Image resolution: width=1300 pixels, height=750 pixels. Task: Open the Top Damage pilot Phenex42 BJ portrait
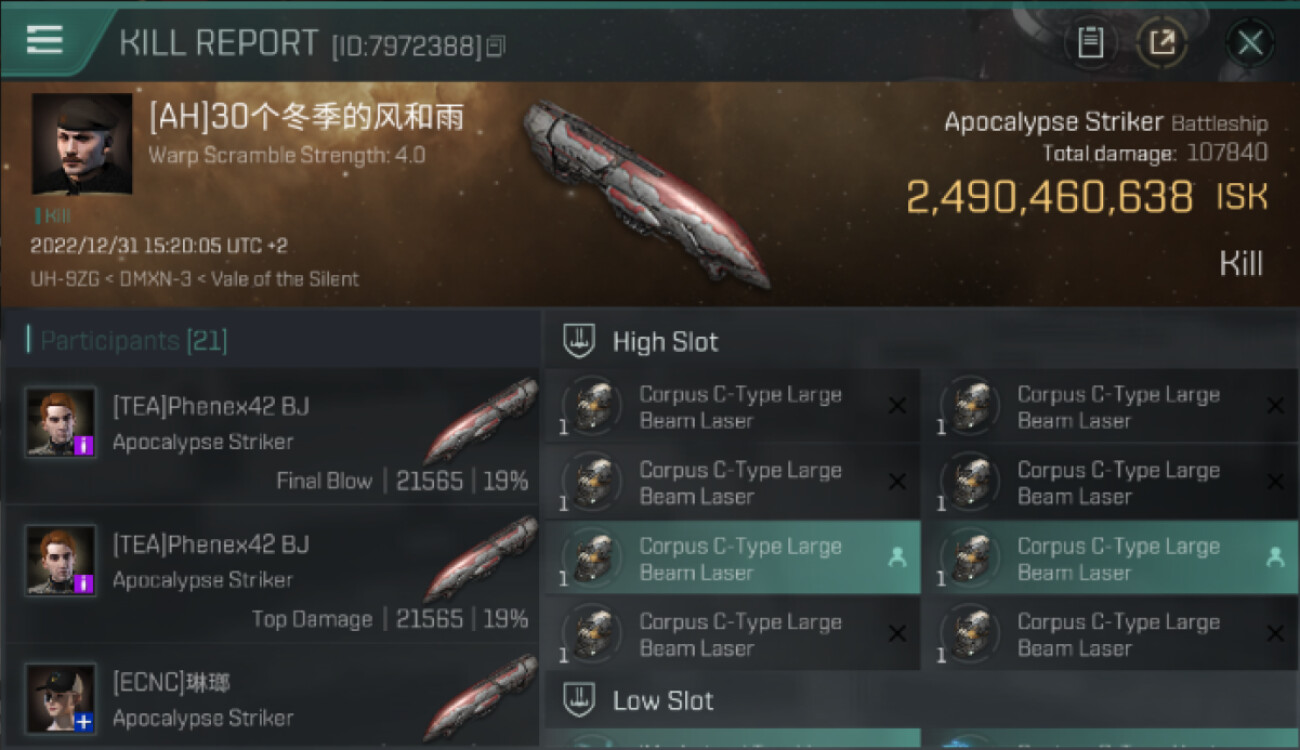(x=61, y=560)
